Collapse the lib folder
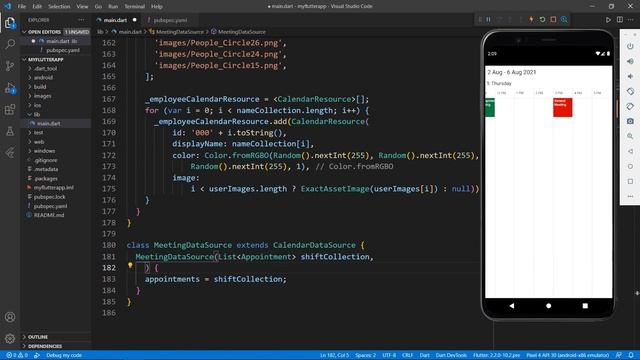 click(36, 114)
